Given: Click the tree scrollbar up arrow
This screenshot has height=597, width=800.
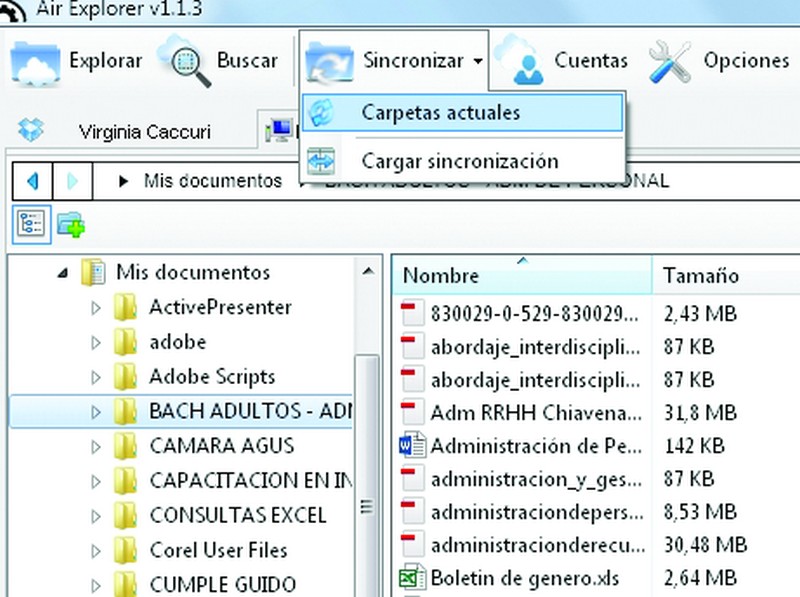Looking at the screenshot, I should pyautogui.click(x=368, y=271).
